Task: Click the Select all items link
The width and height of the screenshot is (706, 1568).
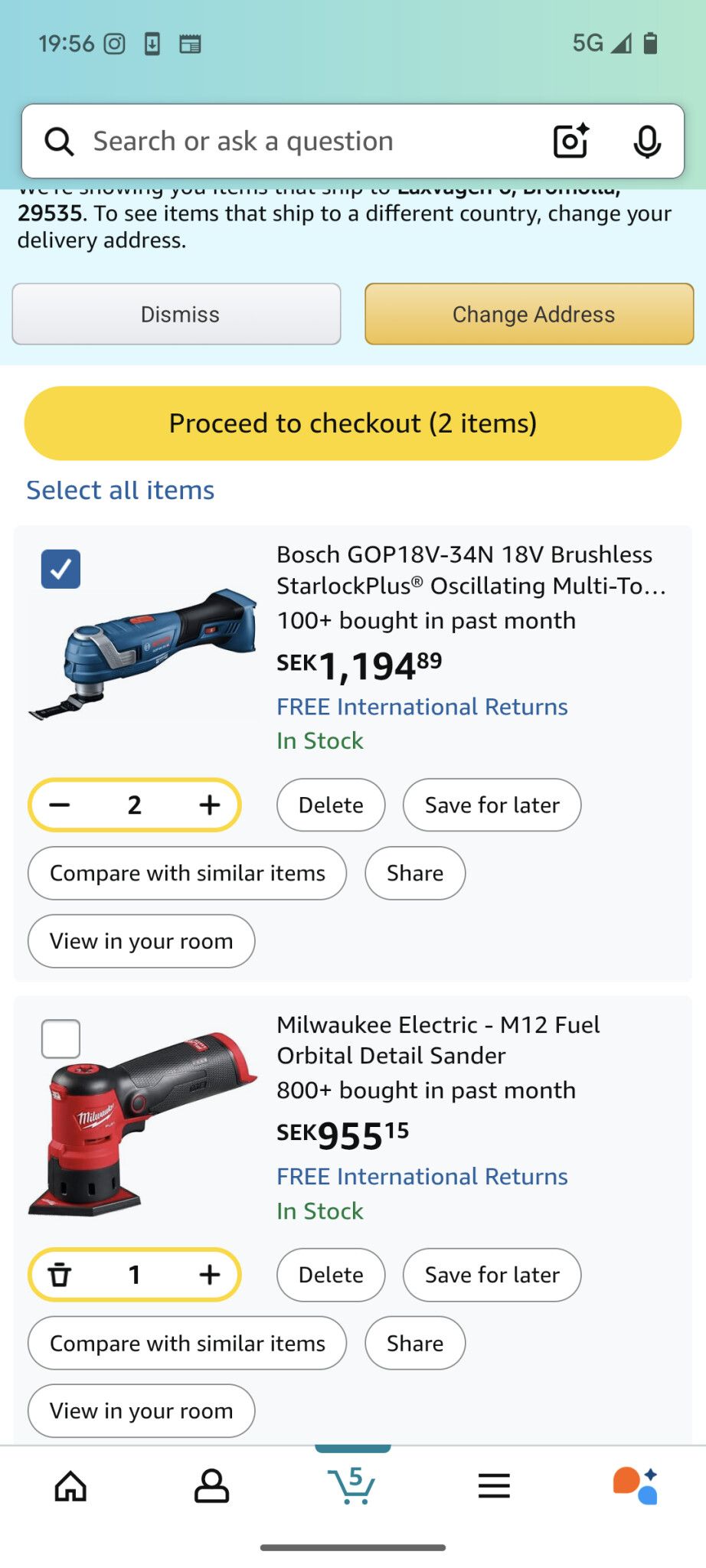Action: (120, 490)
